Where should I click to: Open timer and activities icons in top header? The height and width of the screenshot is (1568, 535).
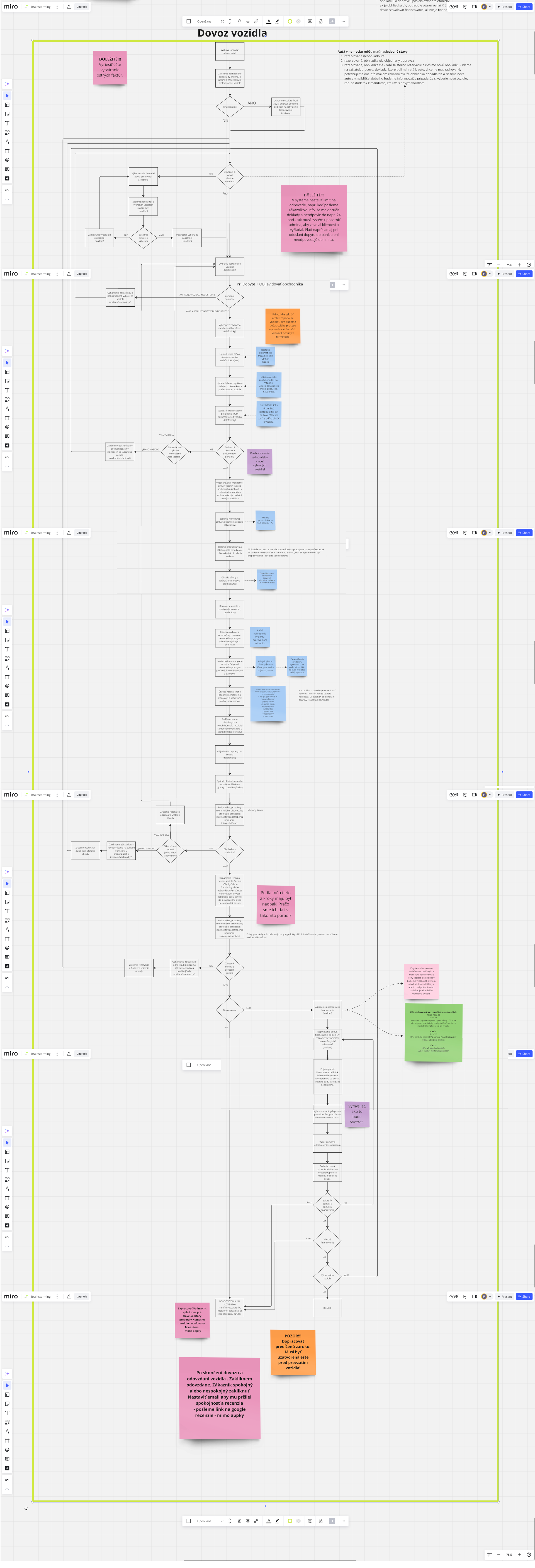(x=453, y=7)
